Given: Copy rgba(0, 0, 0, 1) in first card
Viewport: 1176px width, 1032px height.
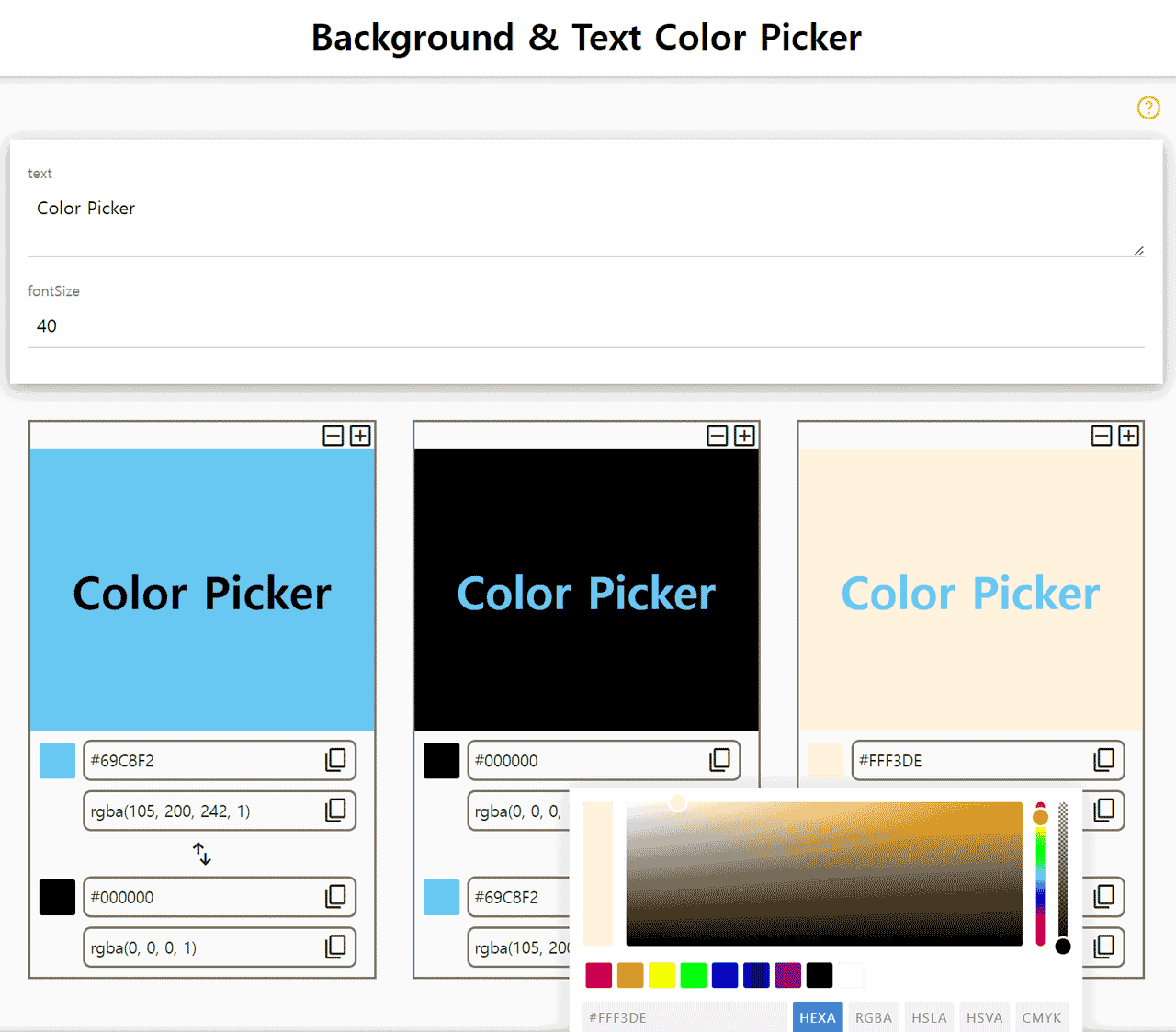Looking at the screenshot, I should pos(335,947).
